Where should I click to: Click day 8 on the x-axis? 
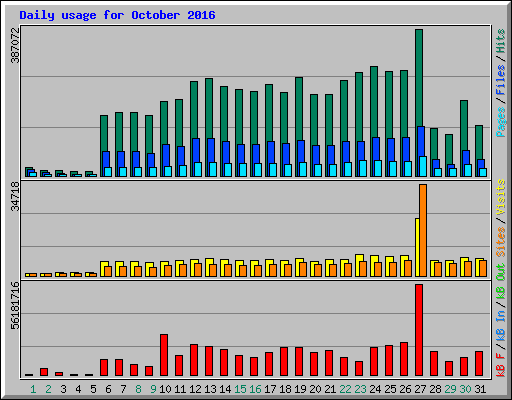click(x=138, y=389)
